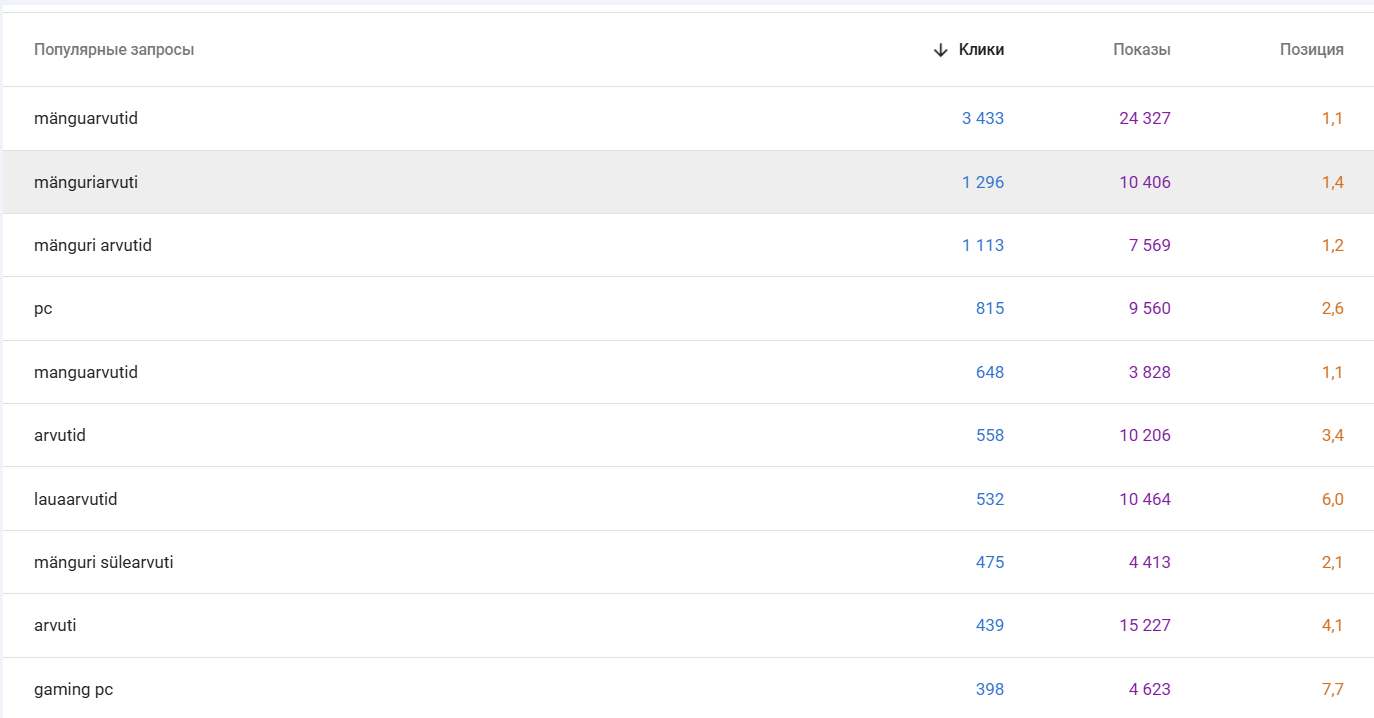Click the sort arrow next to Клики

pyautogui.click(x=939, y=50)
